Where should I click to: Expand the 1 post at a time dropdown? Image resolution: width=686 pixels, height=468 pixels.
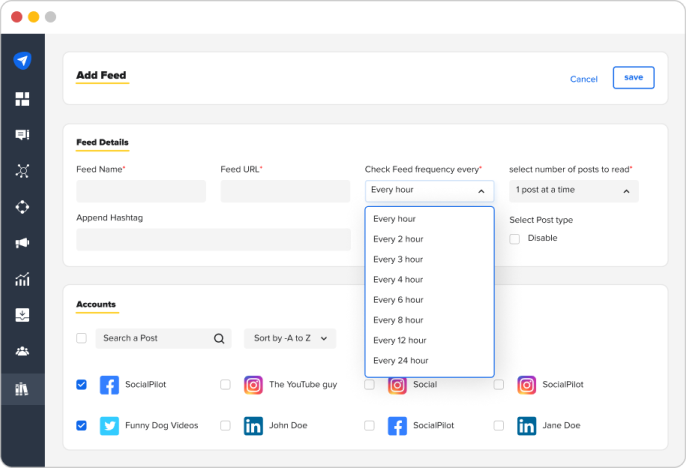(574, 191)
